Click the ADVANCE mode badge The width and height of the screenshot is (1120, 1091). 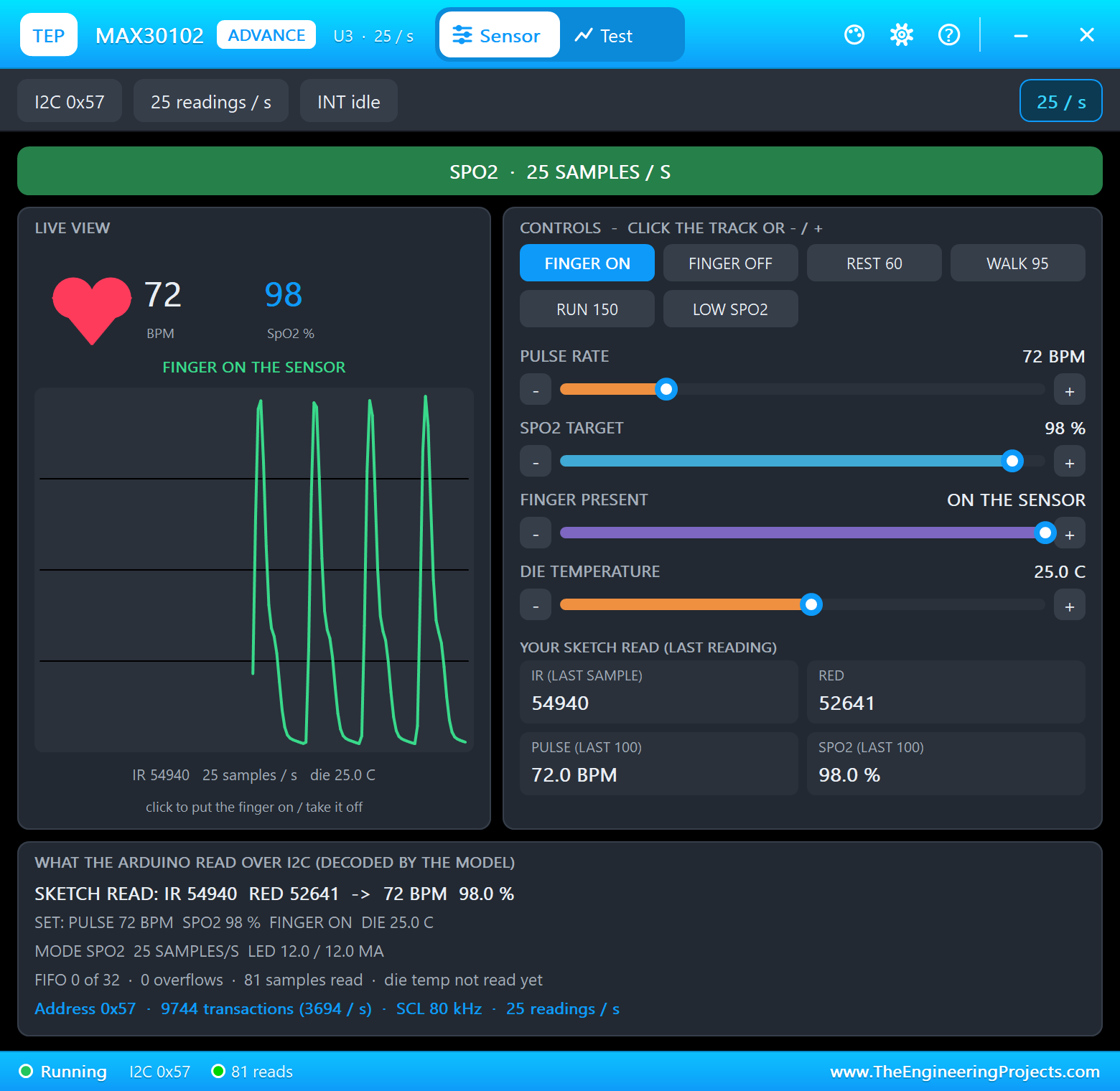(x=266, y=34)
